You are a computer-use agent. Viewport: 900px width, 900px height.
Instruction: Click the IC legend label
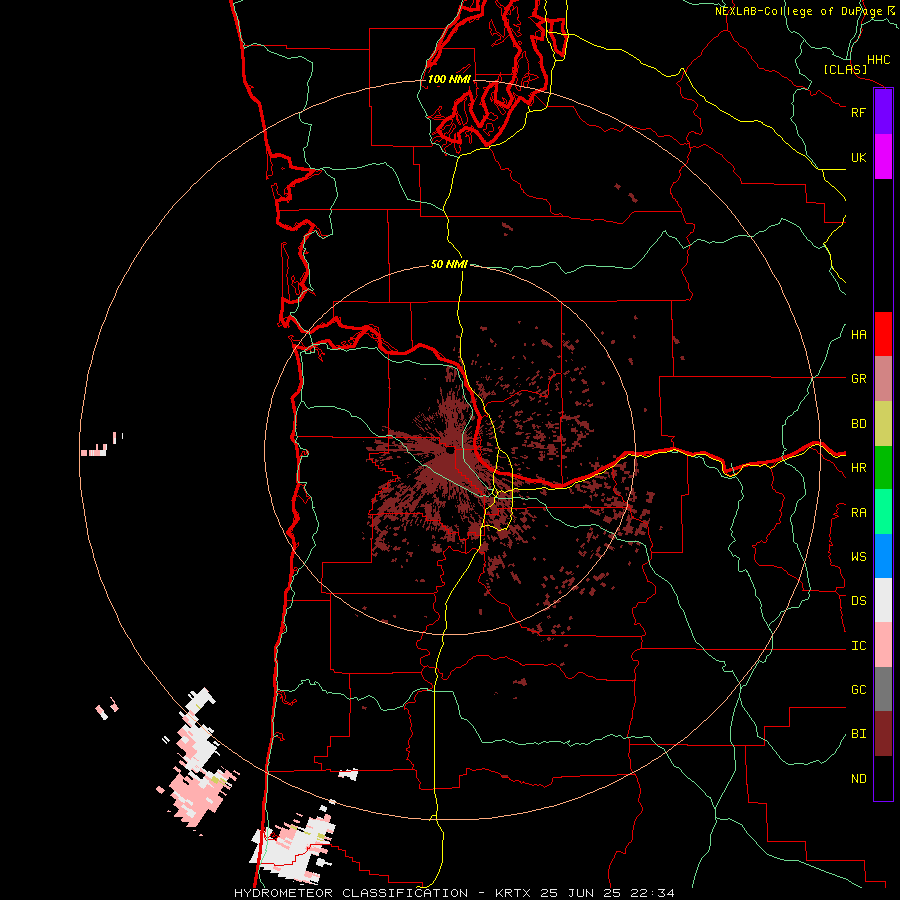858,646
